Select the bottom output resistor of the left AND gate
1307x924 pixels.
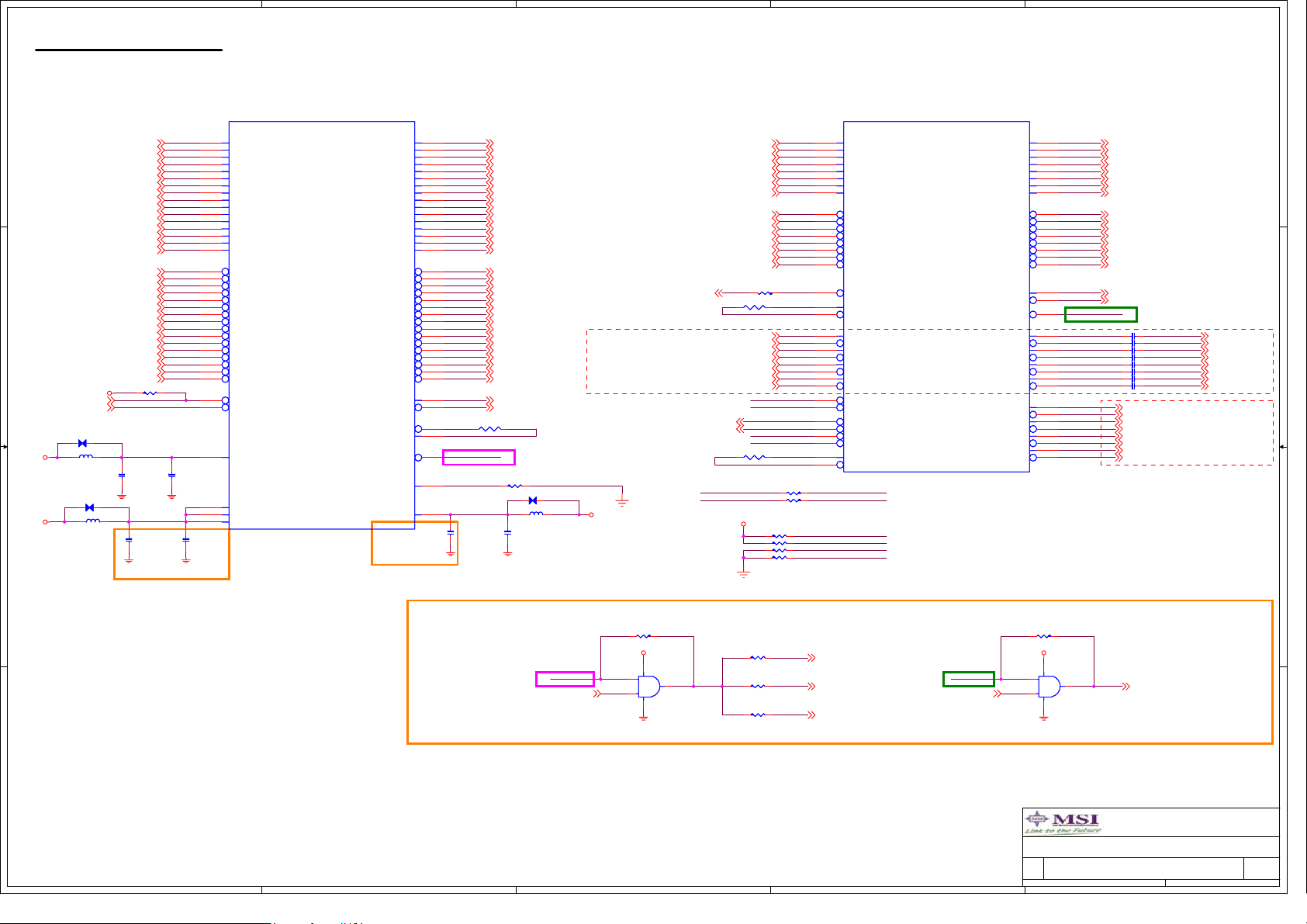coord(758,715)
